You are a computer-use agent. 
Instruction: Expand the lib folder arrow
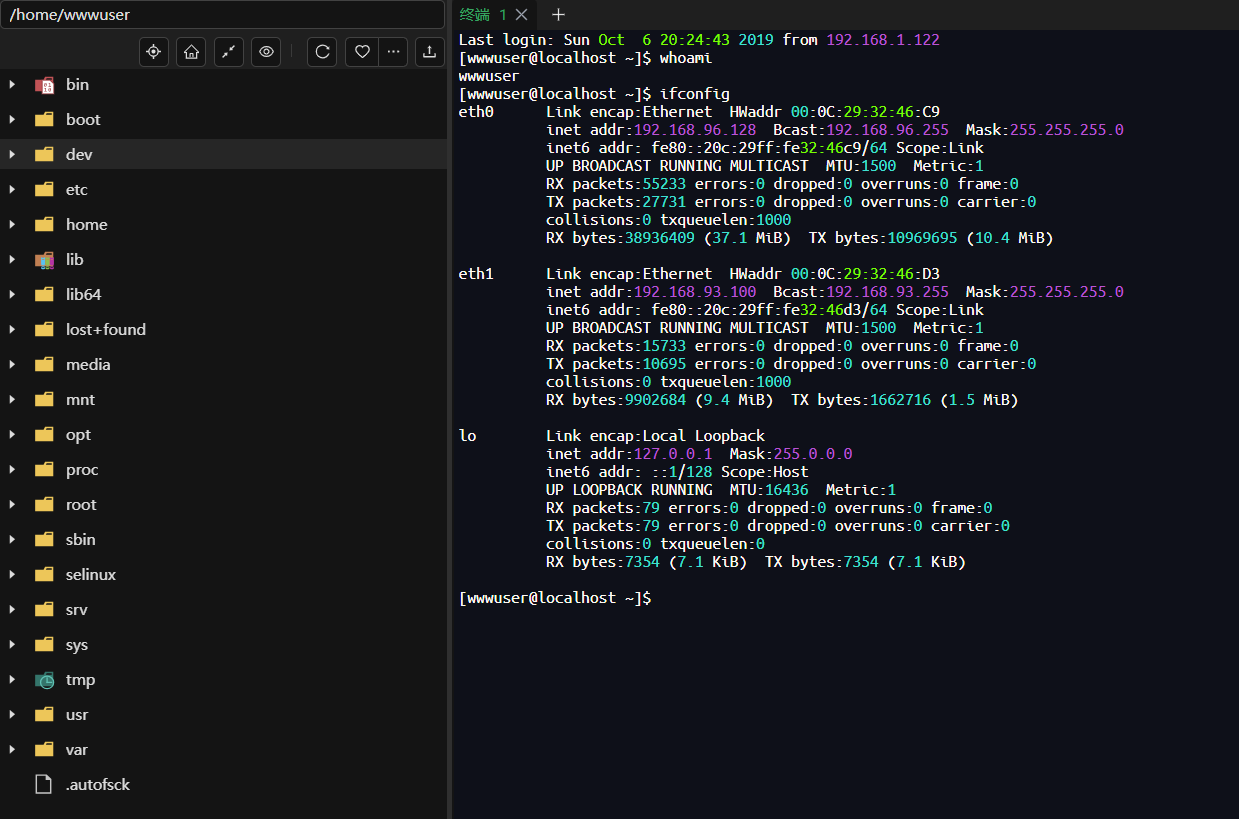pos(12,259)
